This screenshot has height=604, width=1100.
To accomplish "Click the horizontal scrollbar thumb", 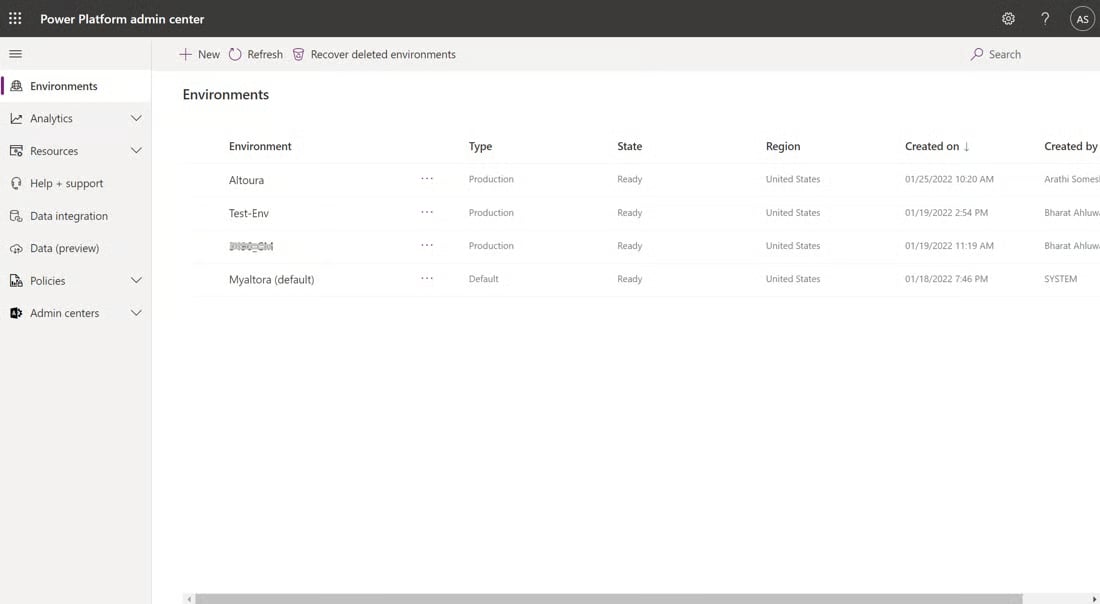I will click(609, 599).
